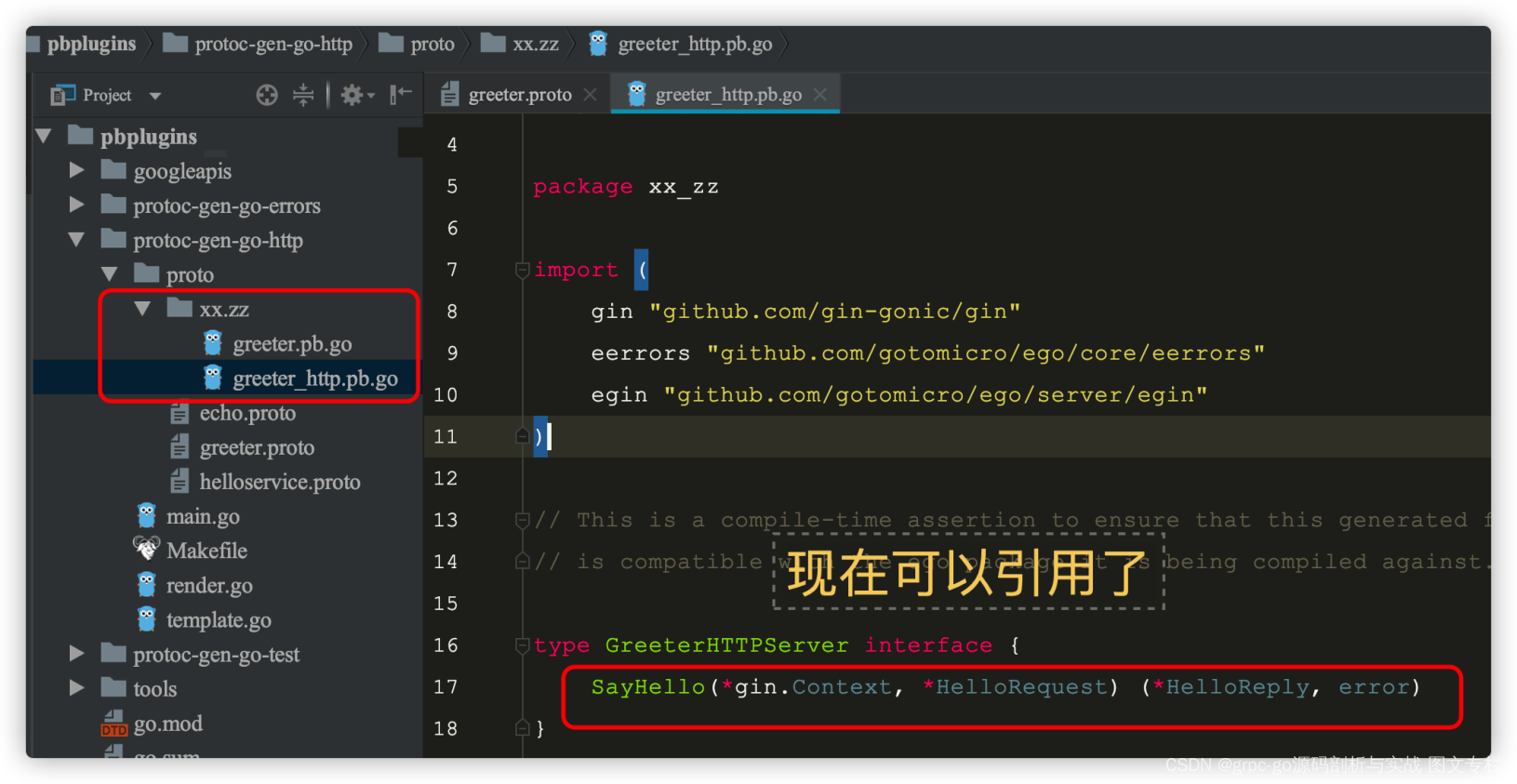Expand the googleapis folder
1517x784 pixels.
[x=76, y=171]
